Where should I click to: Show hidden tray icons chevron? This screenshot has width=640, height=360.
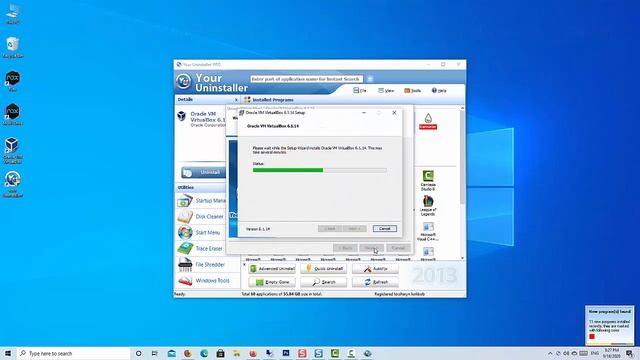pos(550,353)
